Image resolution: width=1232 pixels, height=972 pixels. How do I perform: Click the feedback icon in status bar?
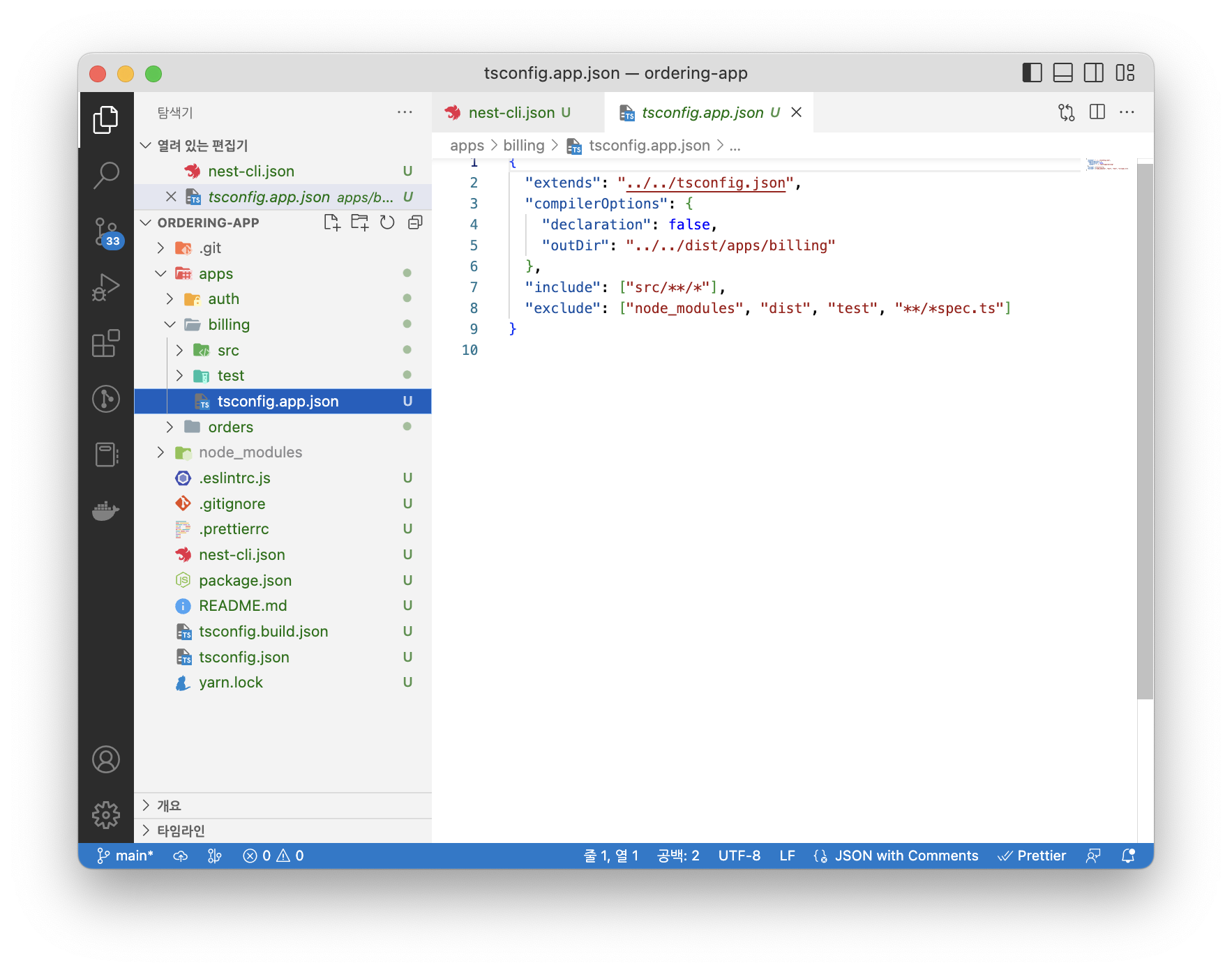pos(1093,856)
